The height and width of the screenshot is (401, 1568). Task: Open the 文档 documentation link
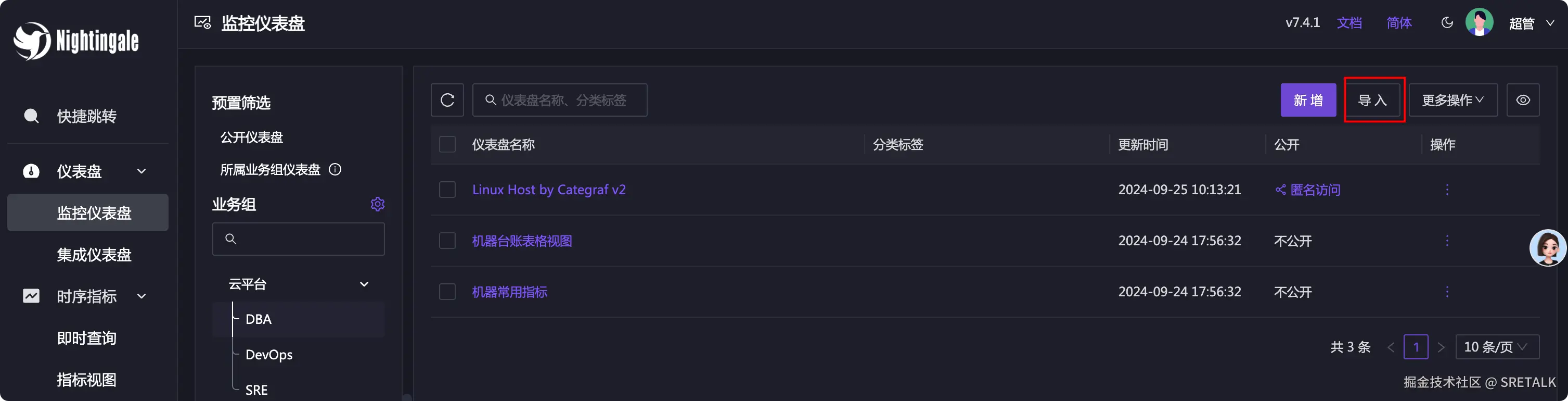point(1350,22)
